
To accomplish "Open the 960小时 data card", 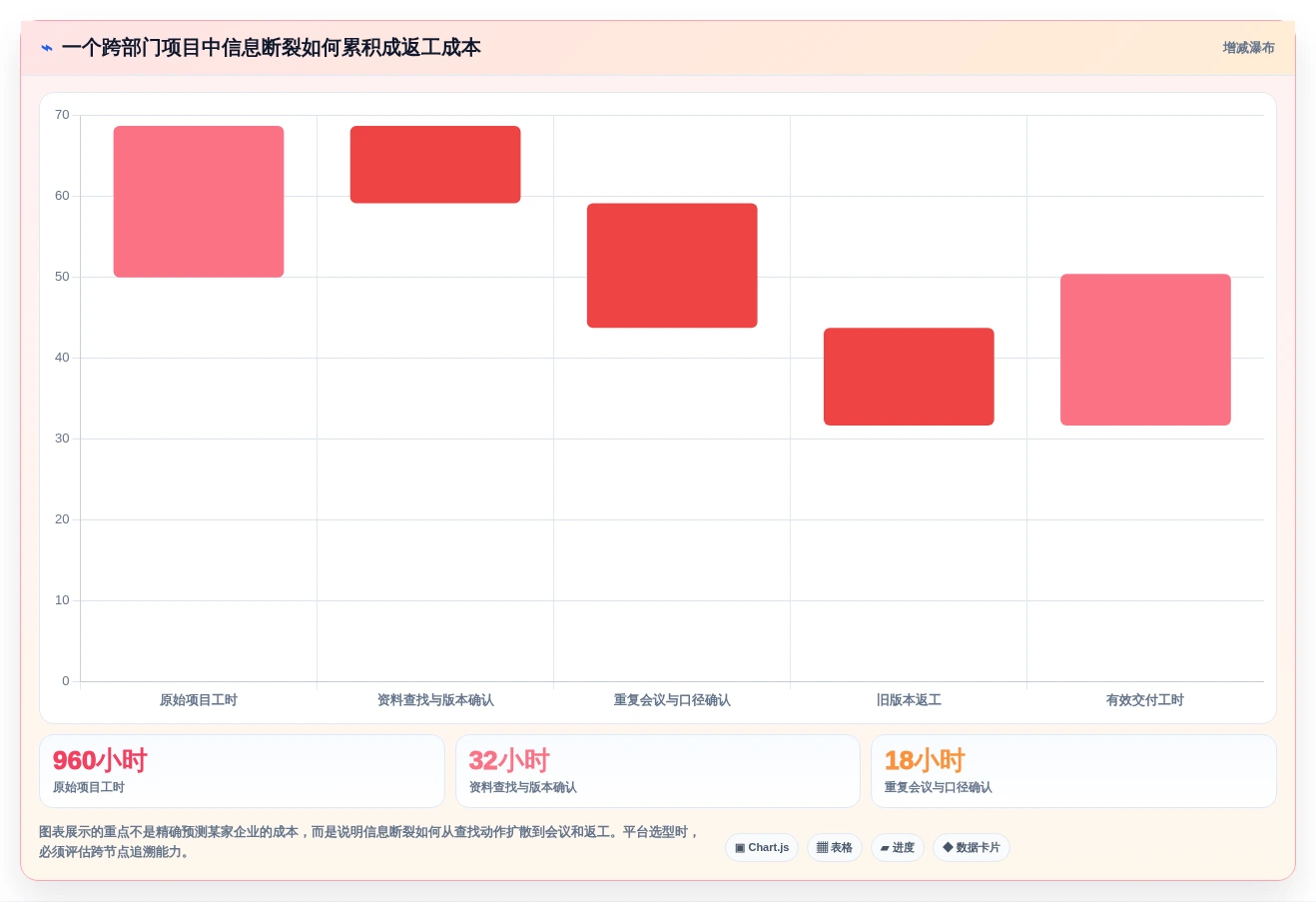I will [242, 771].
